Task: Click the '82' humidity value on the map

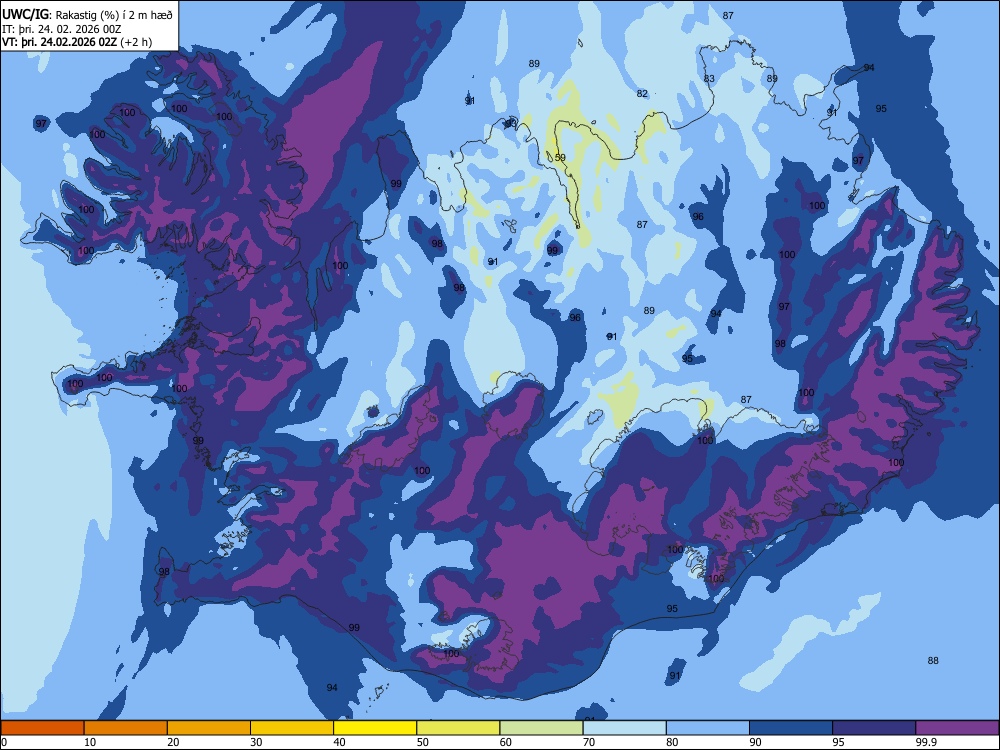Action: (642, 94)
